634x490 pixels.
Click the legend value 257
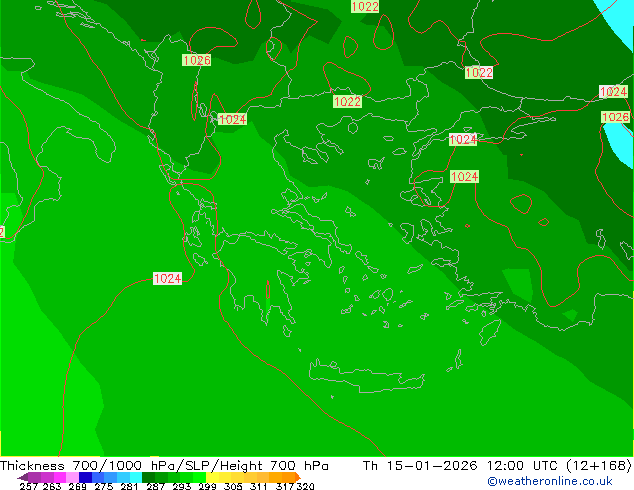point(28,486)
